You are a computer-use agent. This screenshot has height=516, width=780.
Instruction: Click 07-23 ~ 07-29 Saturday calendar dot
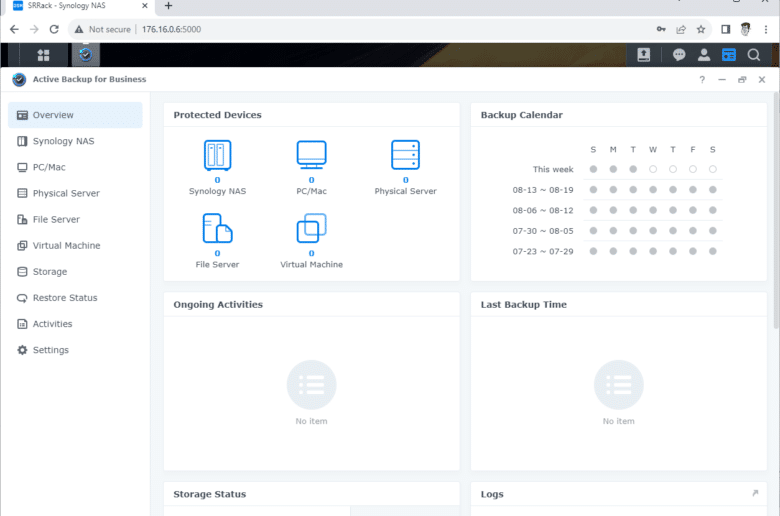[x=712, y=251]
